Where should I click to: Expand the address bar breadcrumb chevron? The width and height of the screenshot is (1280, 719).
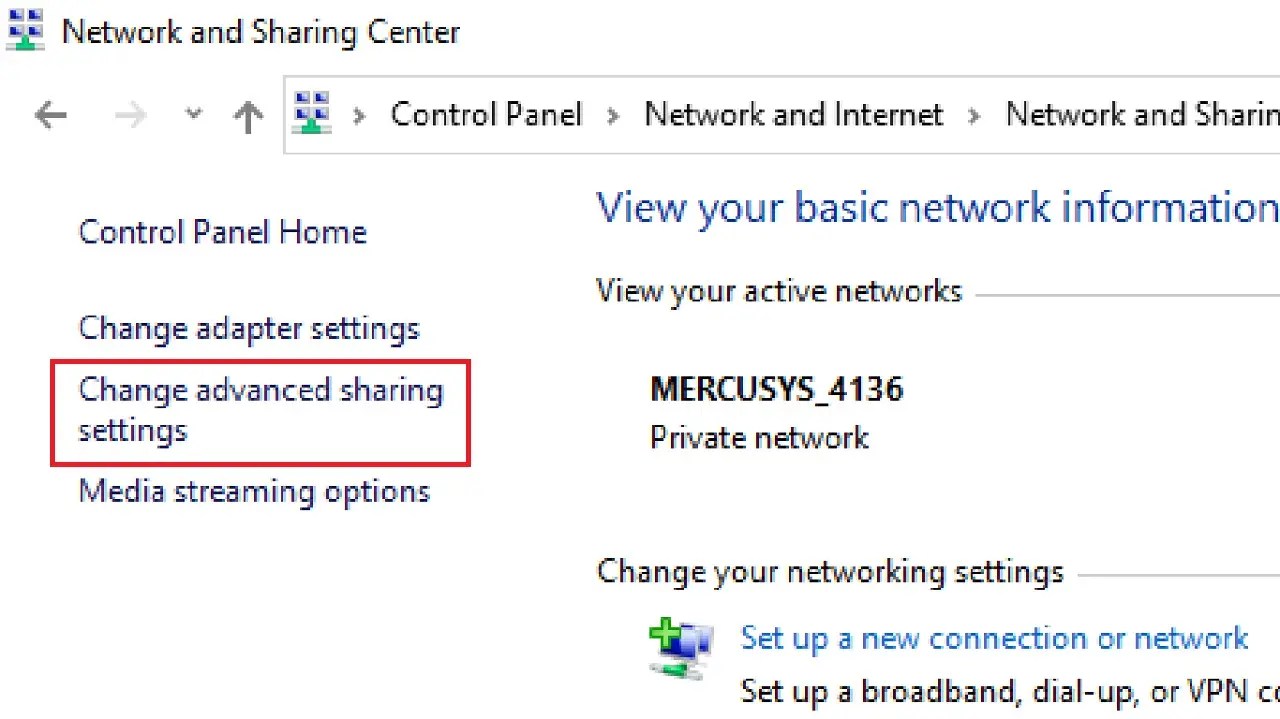point(357,114)
